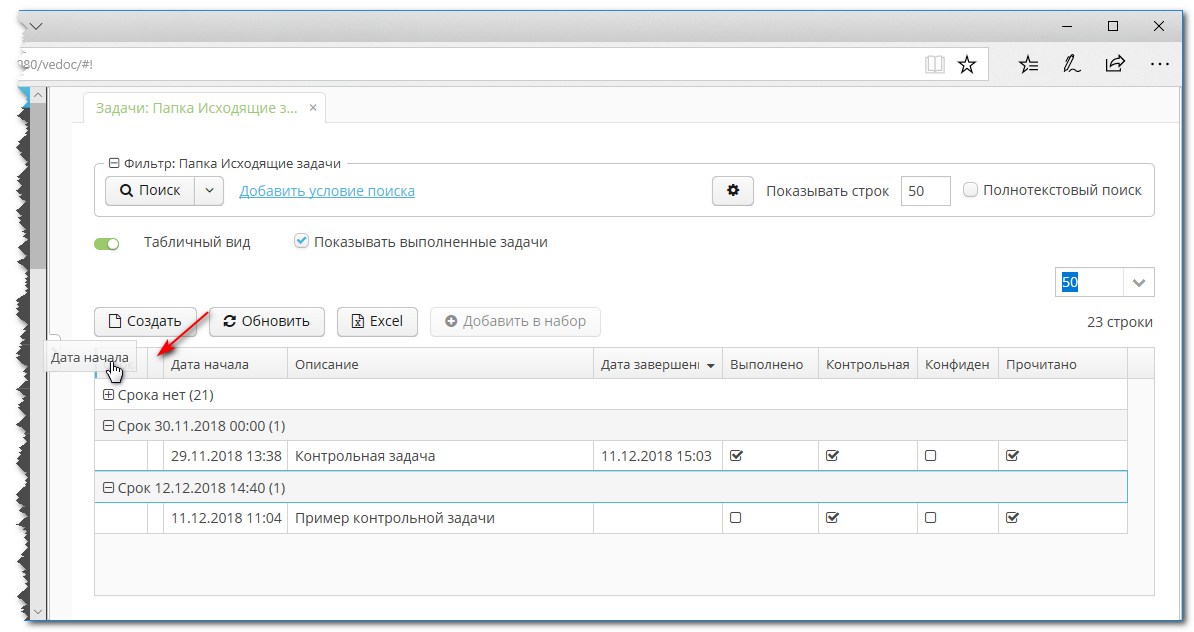The height and width of the screenshot is (632, 1194).
Task: Open the favorites hub icon
Action: click(x=1028, y=65)
